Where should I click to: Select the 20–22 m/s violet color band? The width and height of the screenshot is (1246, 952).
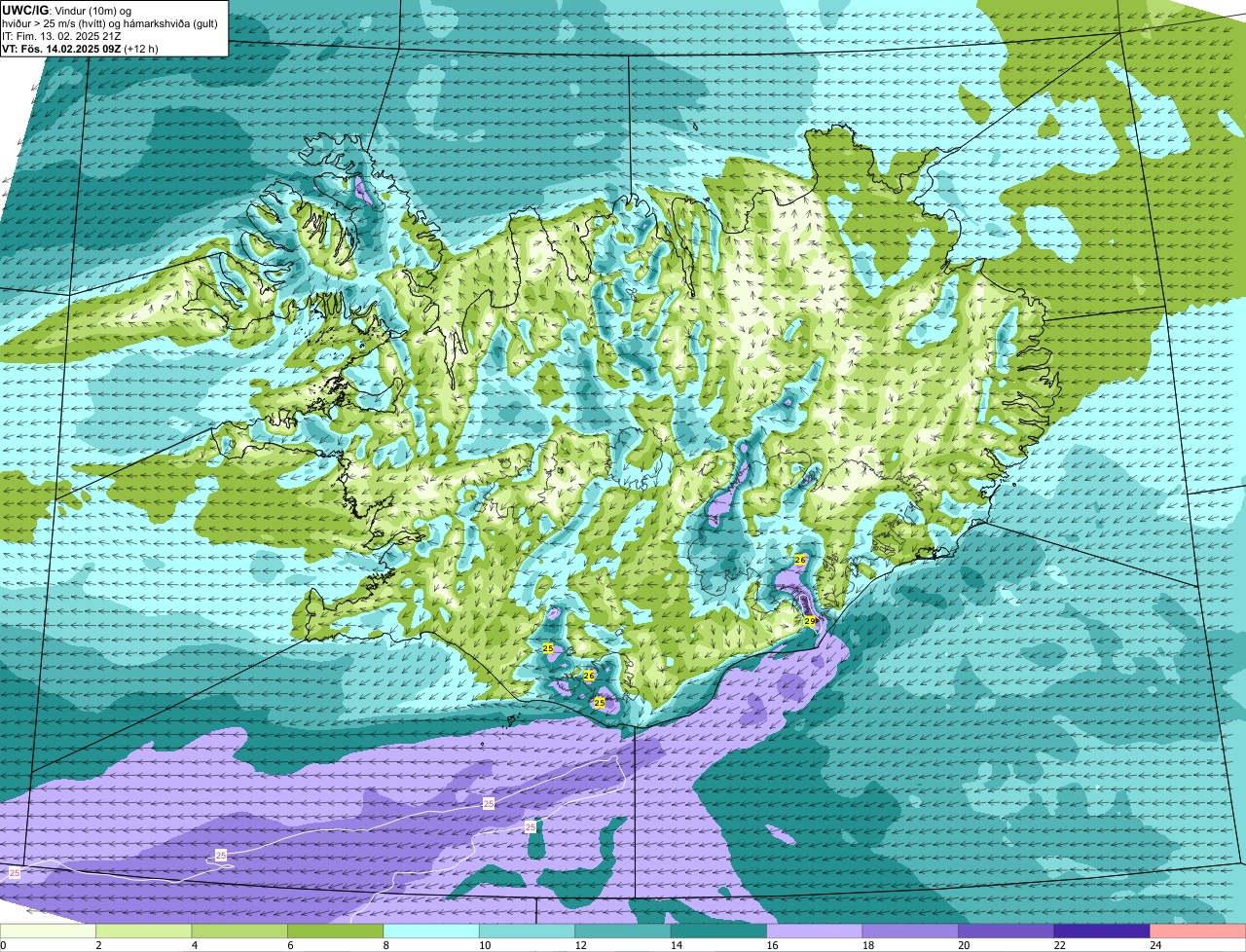[x=1007, y=931]
